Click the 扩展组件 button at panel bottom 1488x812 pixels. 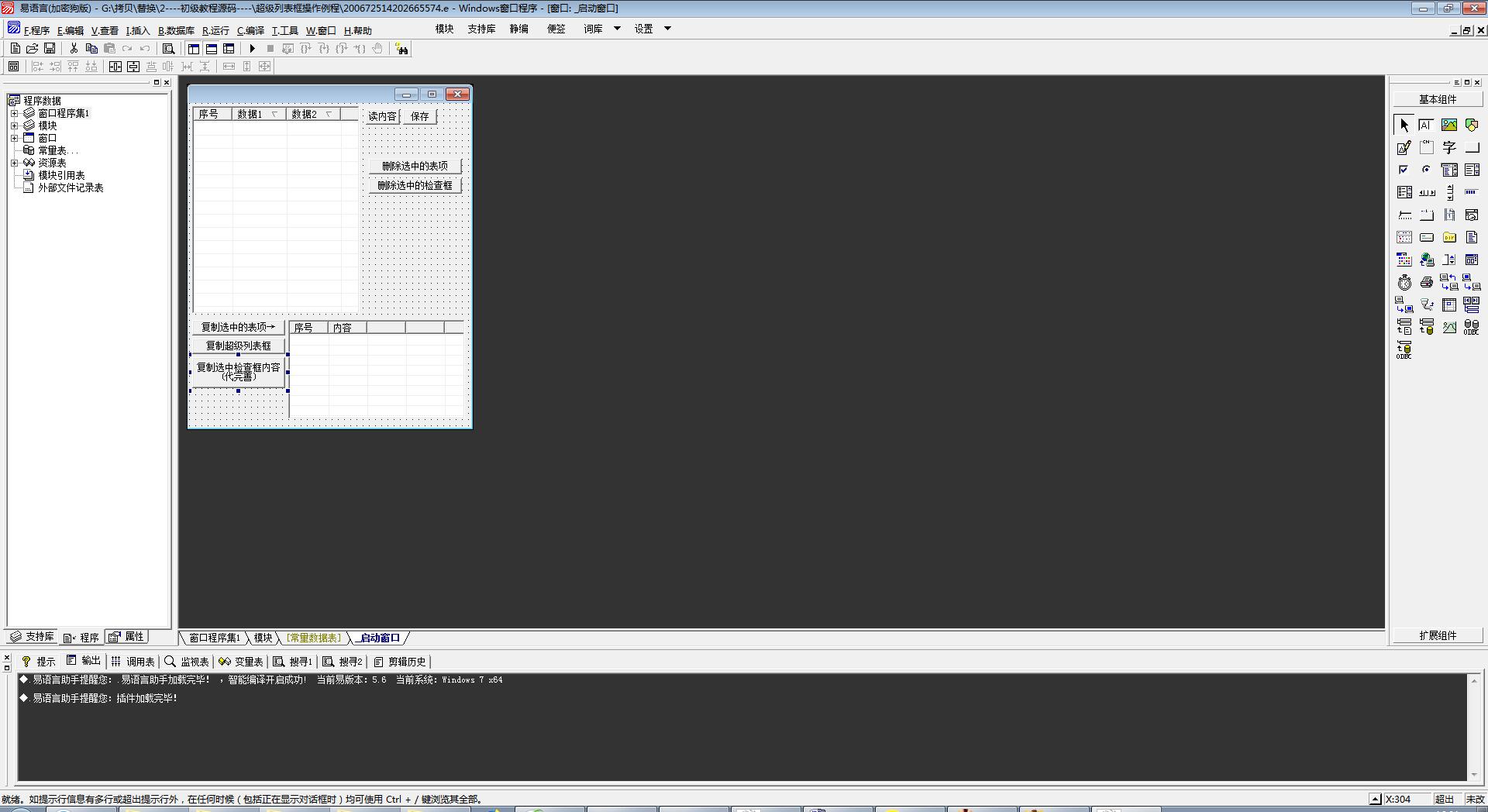[x=1438, y=635]
